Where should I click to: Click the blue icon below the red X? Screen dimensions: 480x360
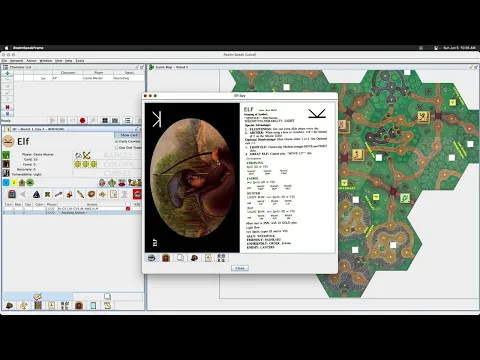click(7, 114)
